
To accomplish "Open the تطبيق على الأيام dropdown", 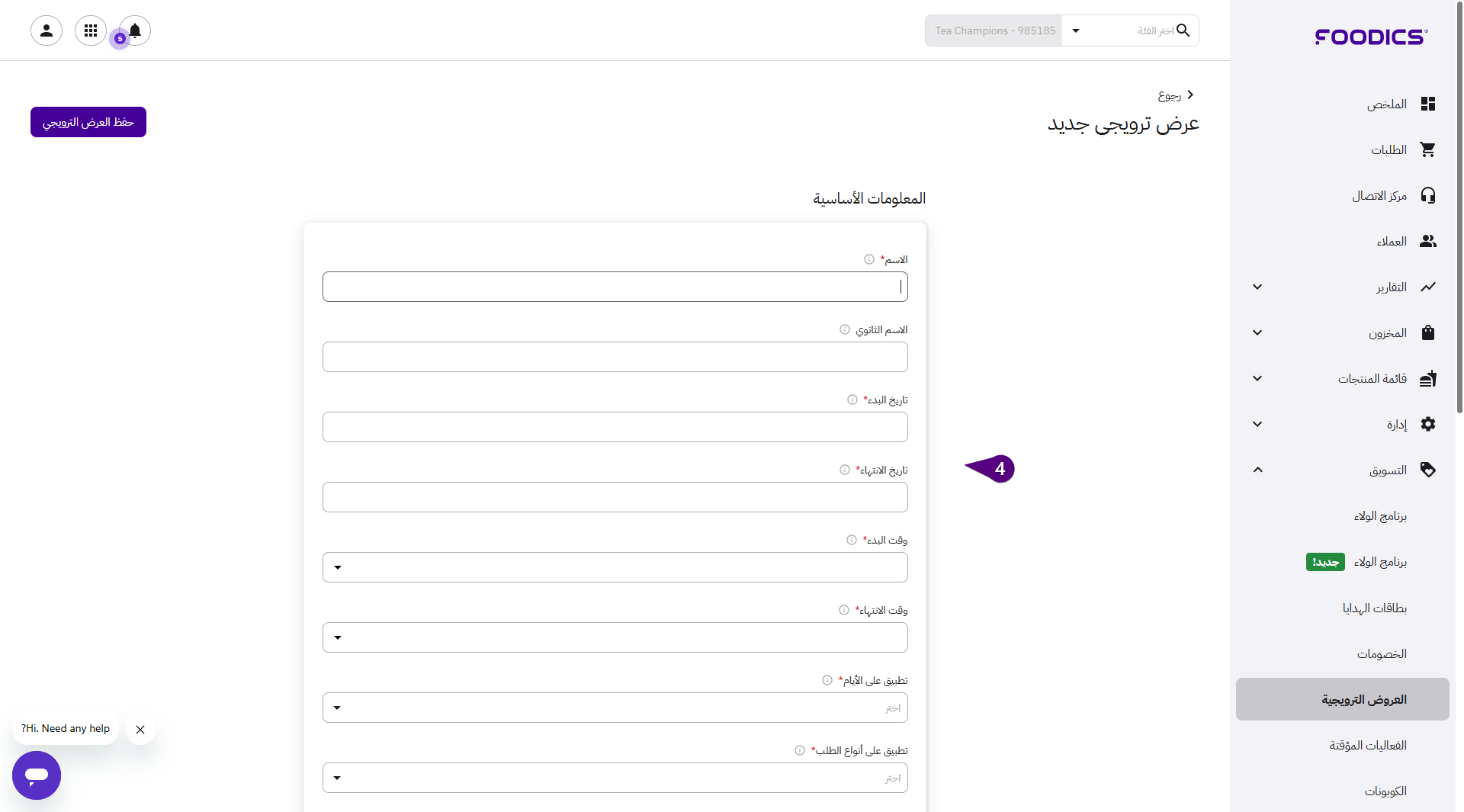I will [x=615, y=708].
